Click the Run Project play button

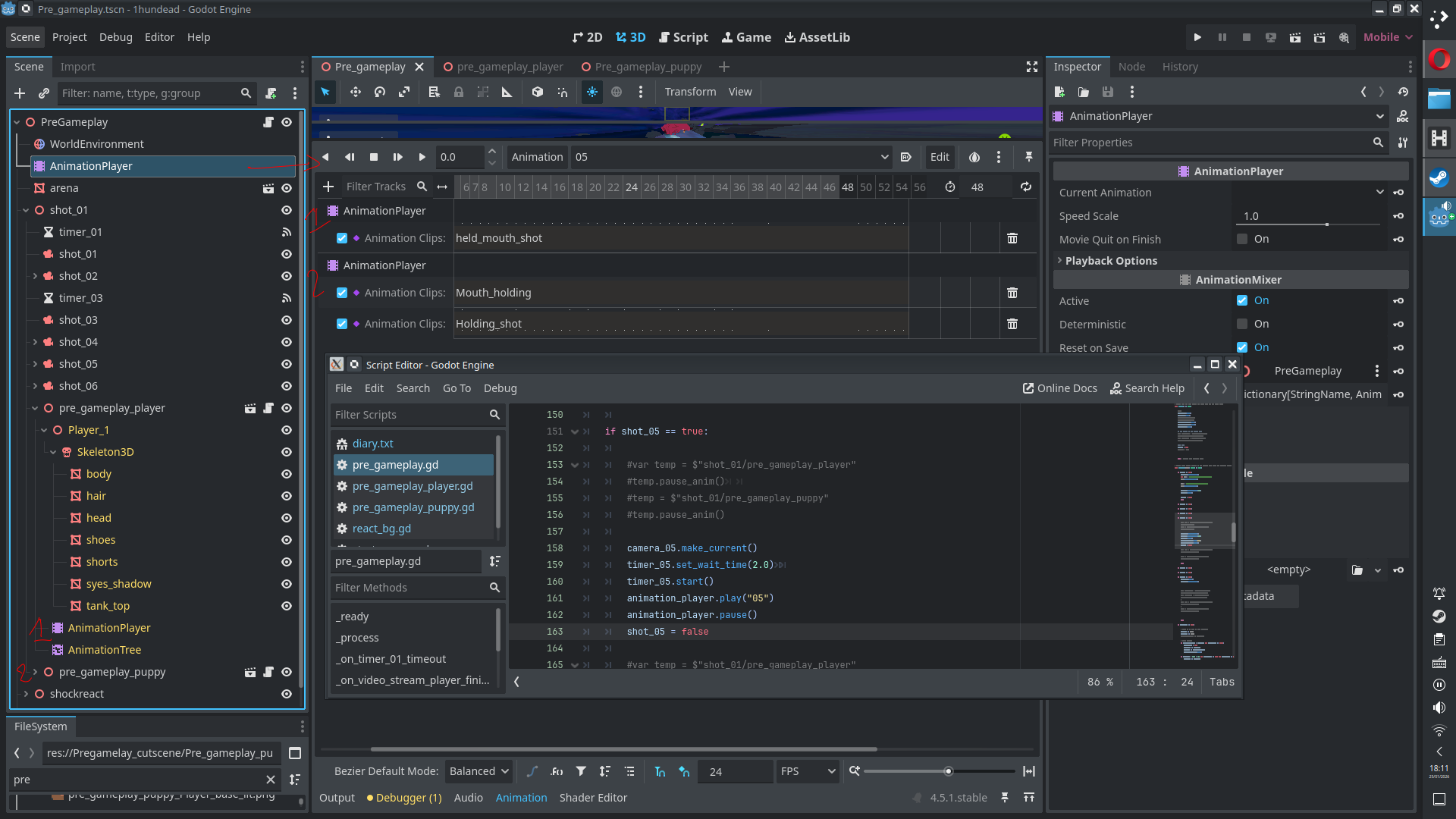[1197, 37]
